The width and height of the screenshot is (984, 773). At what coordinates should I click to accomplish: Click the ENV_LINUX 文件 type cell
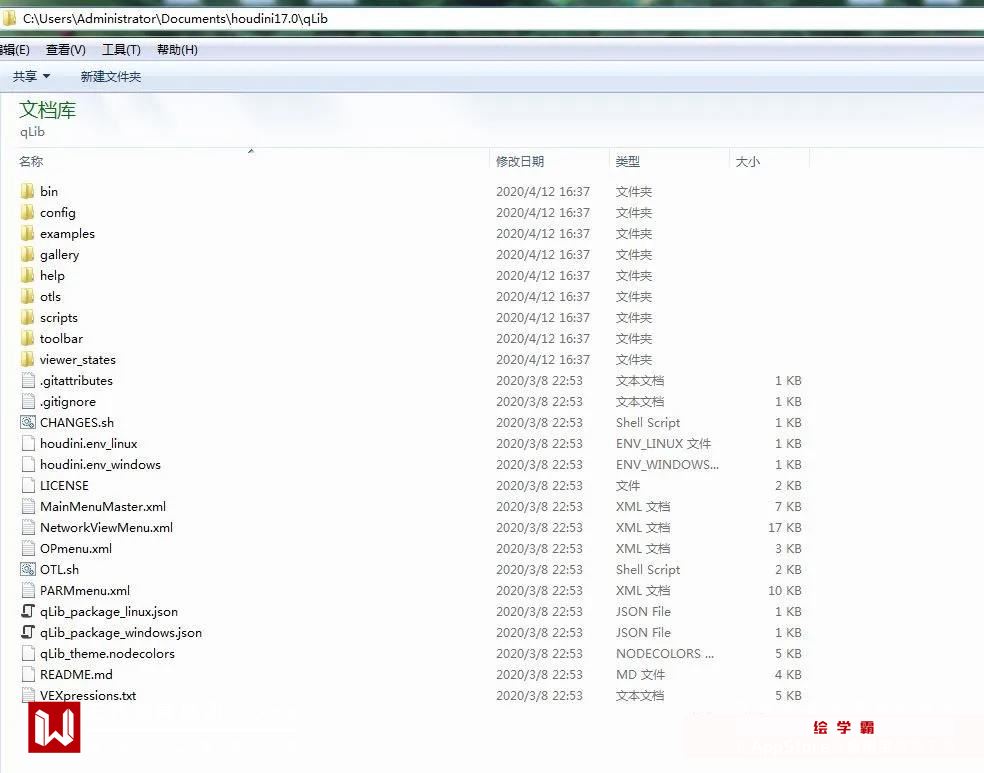(663, 444)
